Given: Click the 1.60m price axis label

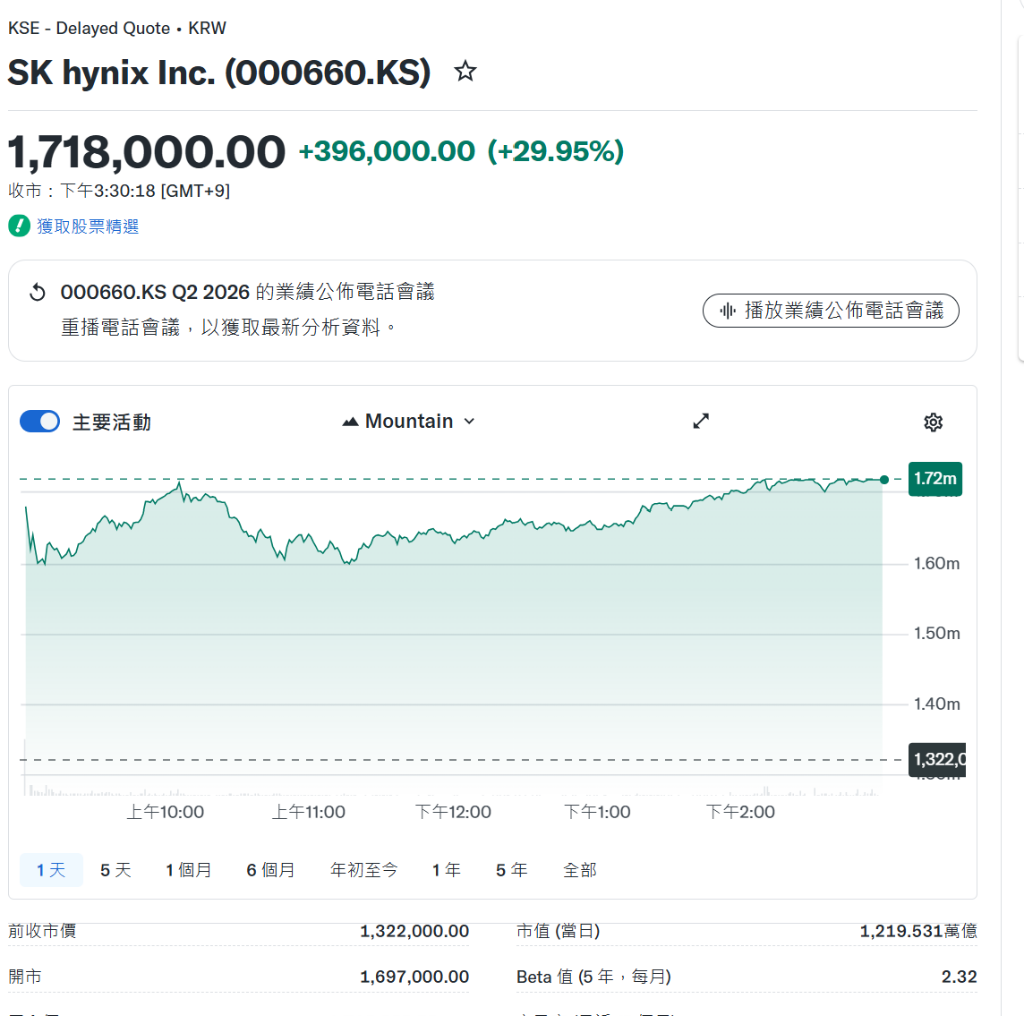Looking at the screenshot, I should (936, 564).
